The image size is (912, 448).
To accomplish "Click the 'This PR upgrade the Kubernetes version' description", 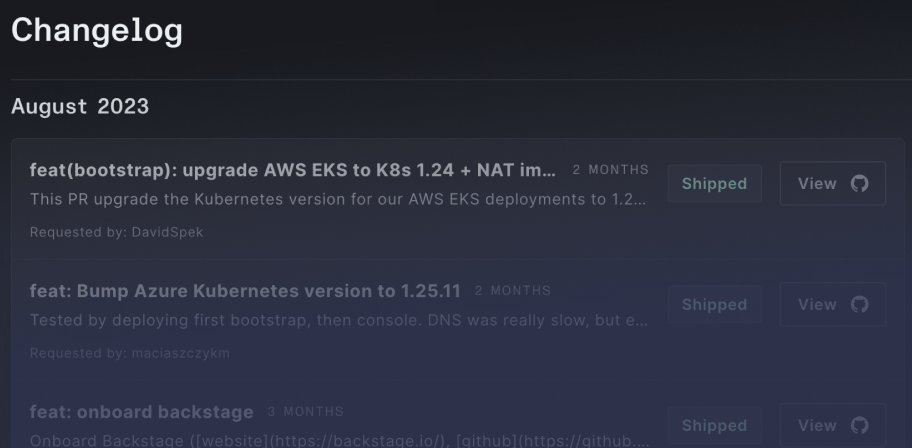I will click(x=338, y=200).
